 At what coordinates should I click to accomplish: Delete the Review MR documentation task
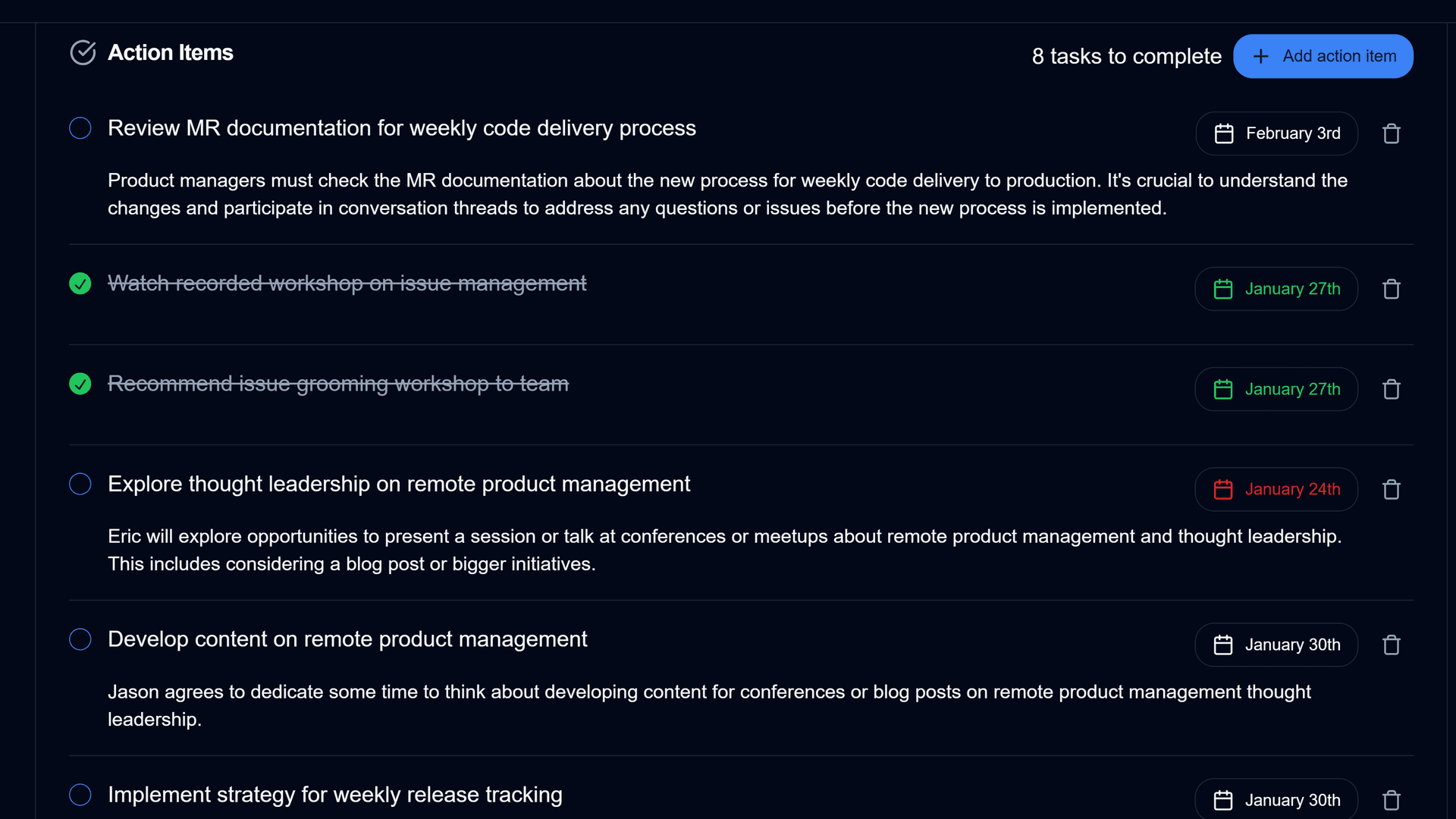tap(1391, 133)
